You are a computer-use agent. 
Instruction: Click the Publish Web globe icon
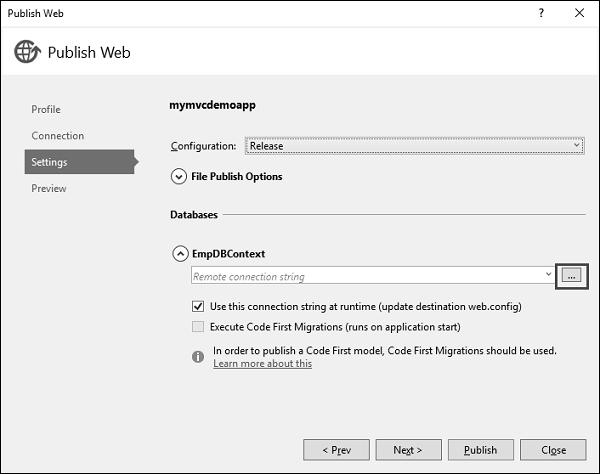point(27,52)
